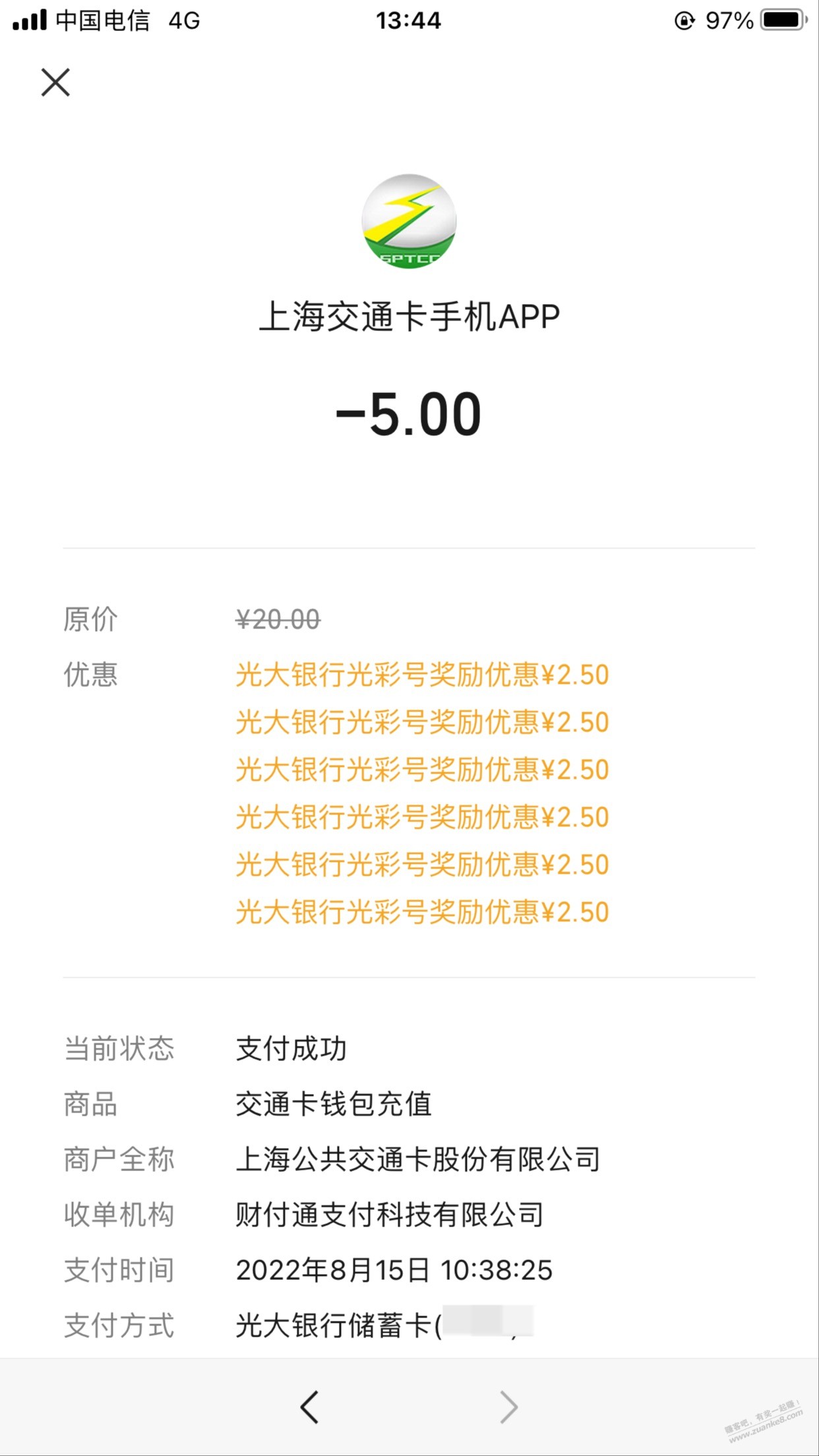Tap the strikethrough original price ¥20.00
819x1456 pixels.
coord(278,619)
